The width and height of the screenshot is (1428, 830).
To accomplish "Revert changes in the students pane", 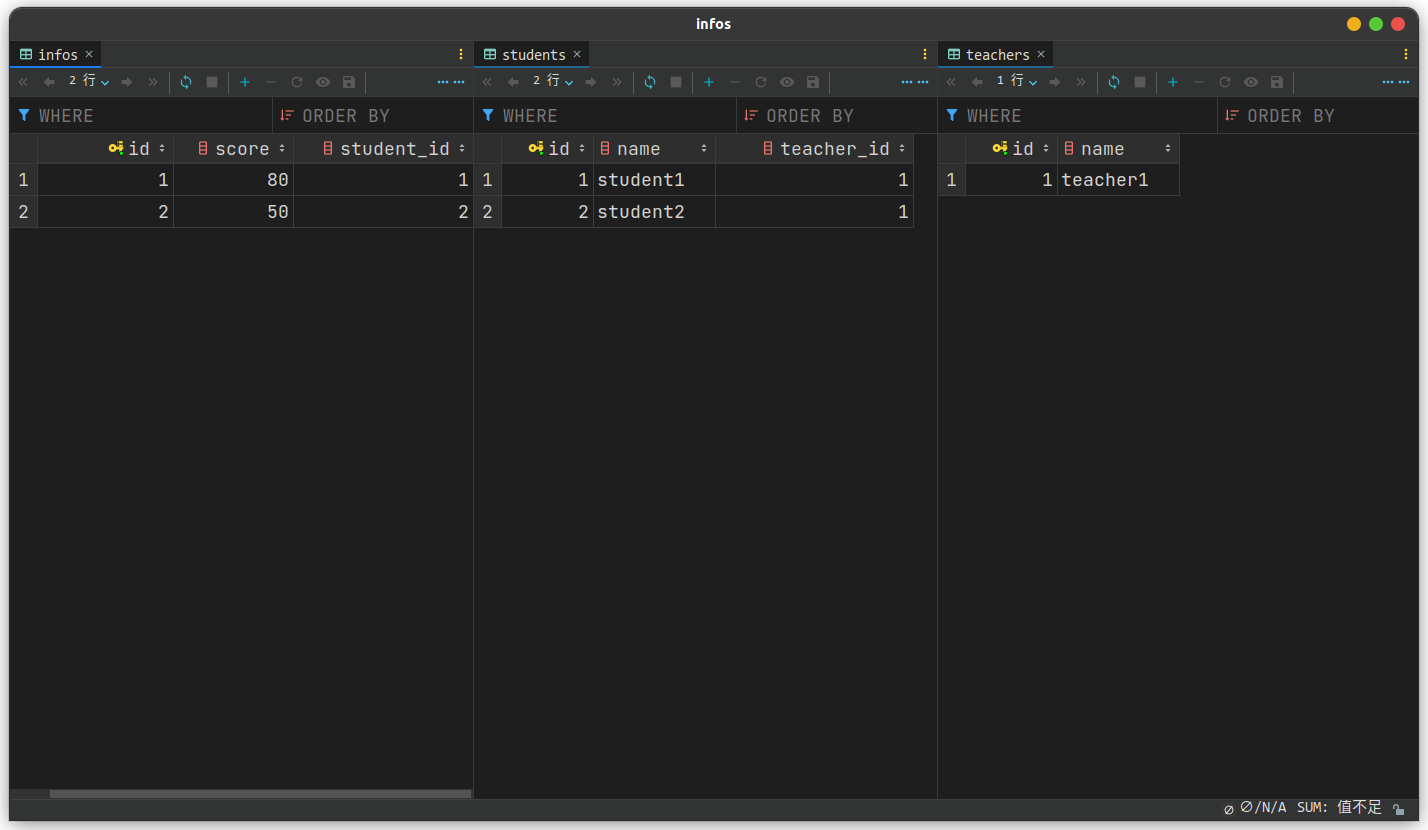I will pos(761,82).
